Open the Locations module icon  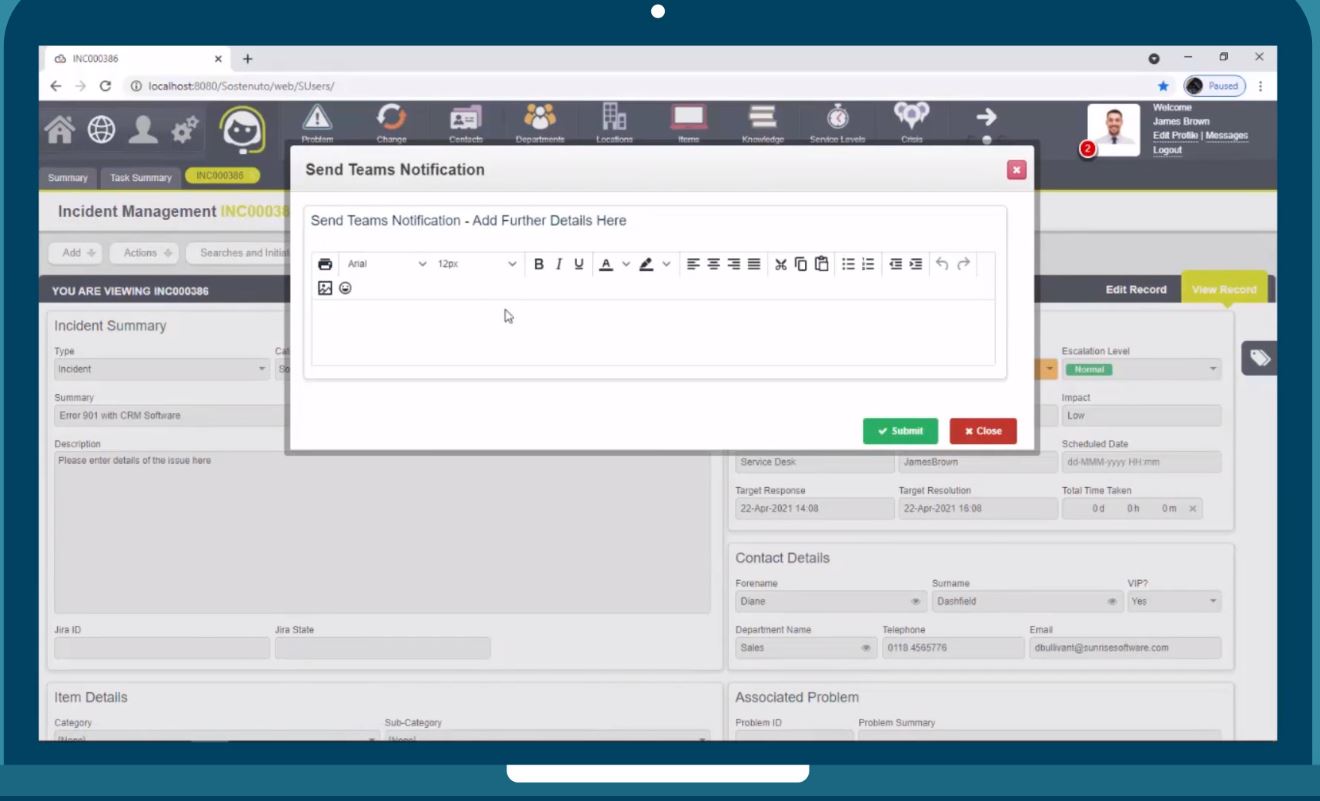614,124
